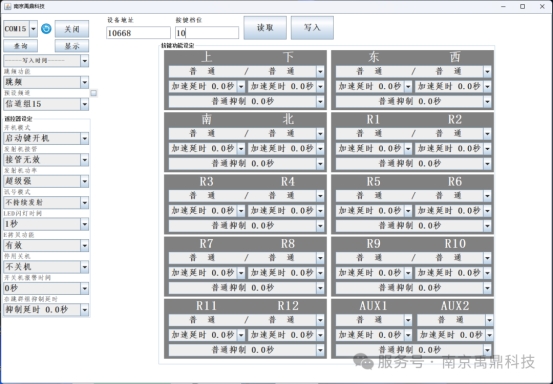Open the 普通 mode dropdown under AUX2
The height and width of the screenshot is (384, 553).
(x=455, y=320)
